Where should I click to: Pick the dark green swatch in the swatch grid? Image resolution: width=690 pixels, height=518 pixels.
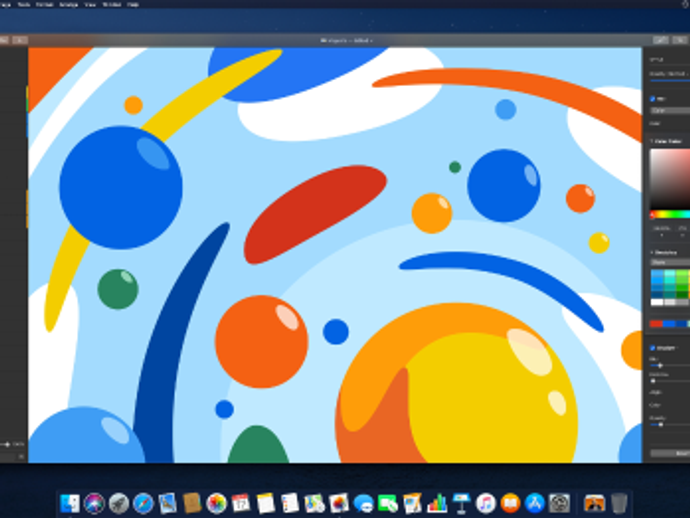683,295
